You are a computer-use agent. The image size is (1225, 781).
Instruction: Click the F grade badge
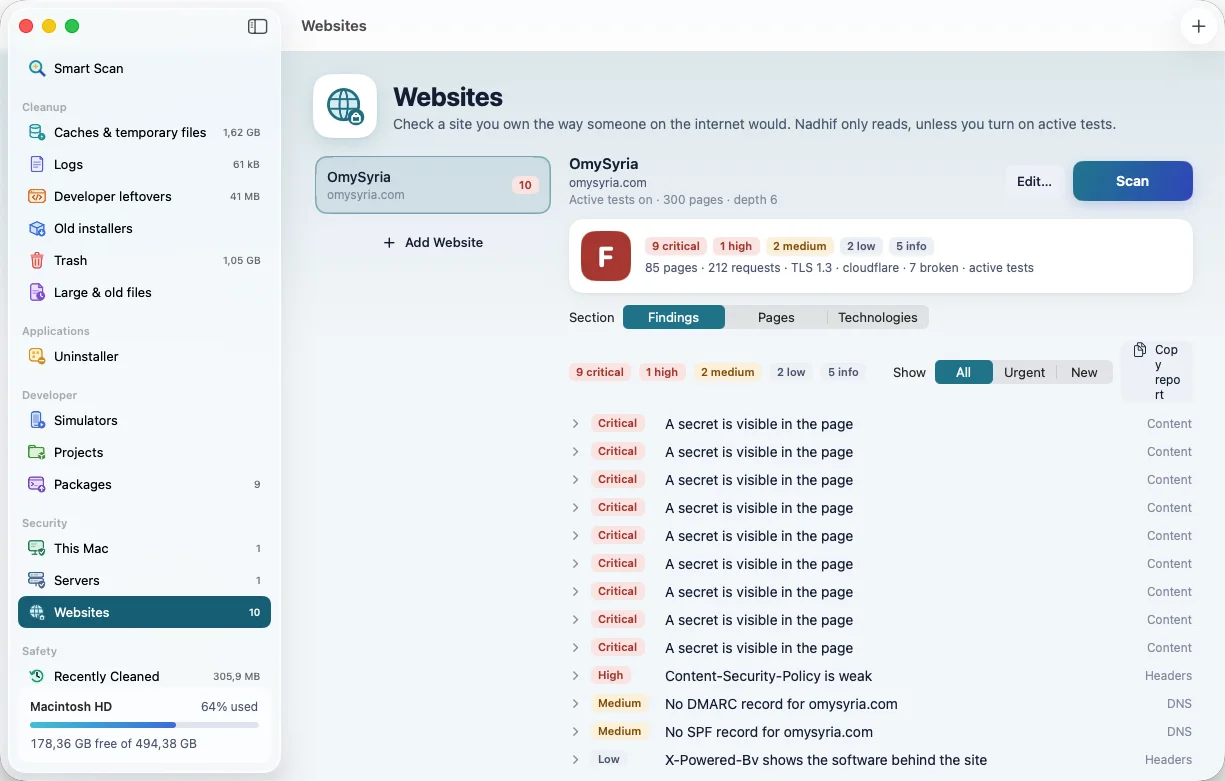(606, 256)
